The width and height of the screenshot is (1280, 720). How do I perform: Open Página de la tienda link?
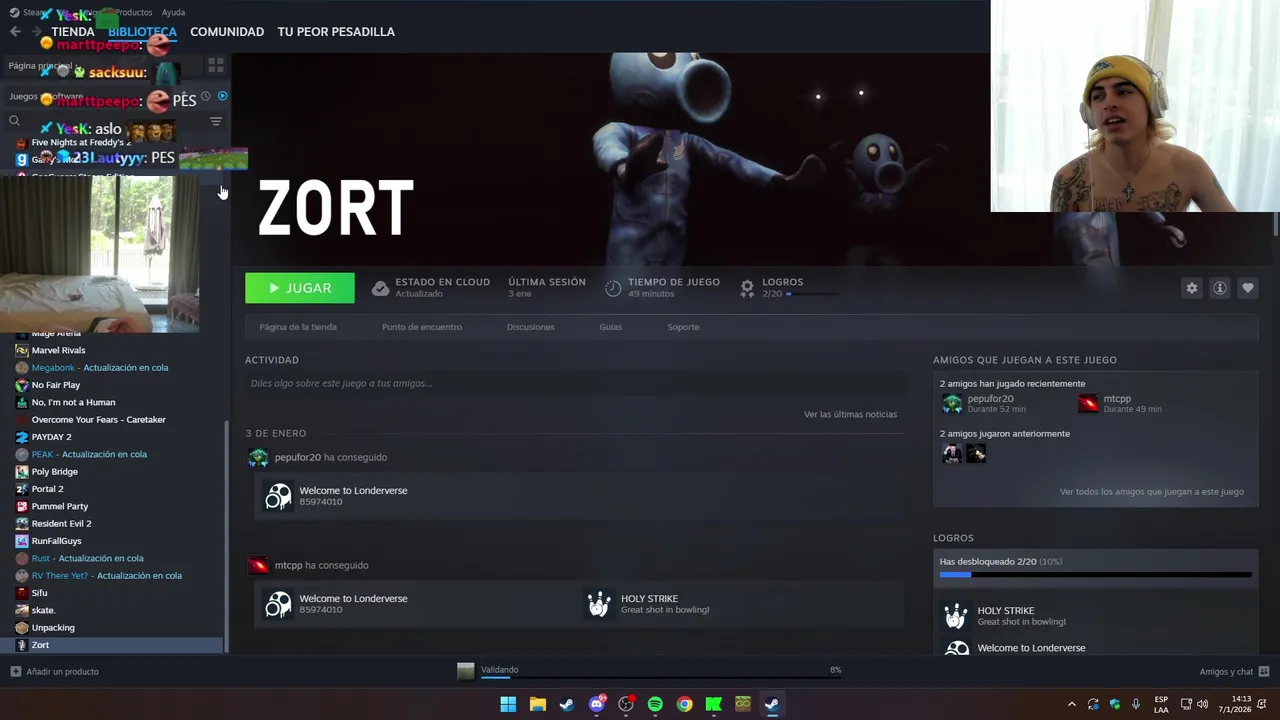tap(298, 327)
